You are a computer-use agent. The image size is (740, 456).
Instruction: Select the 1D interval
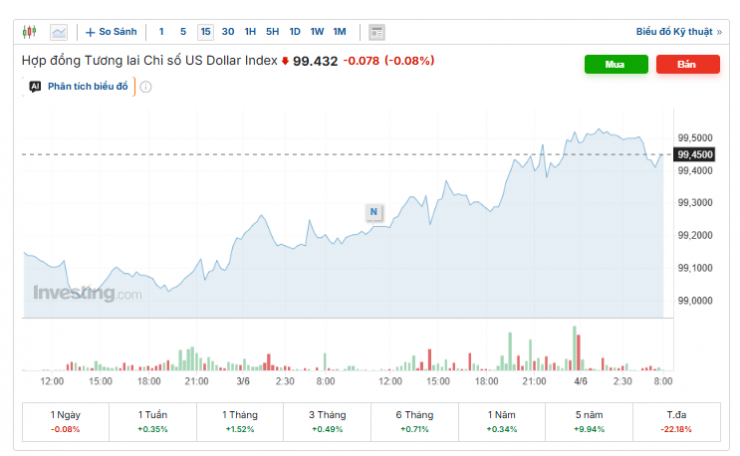pos(295,32)
